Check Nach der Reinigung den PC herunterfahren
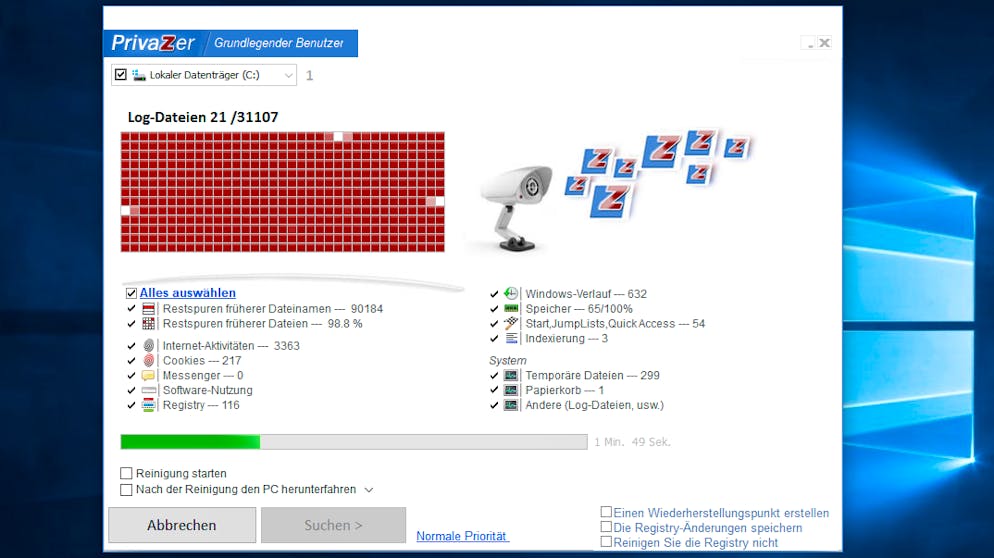The image size is (994, 558). [126, 490]
